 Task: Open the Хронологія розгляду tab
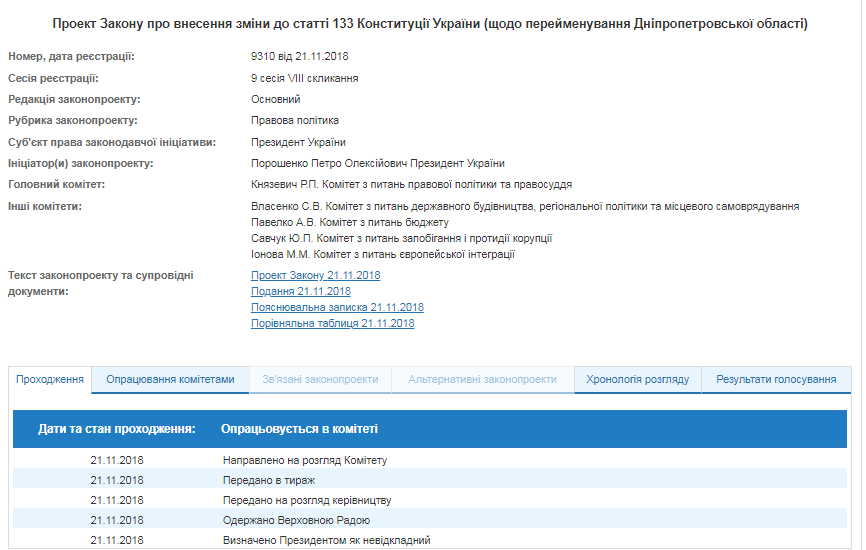pos(637,380)
